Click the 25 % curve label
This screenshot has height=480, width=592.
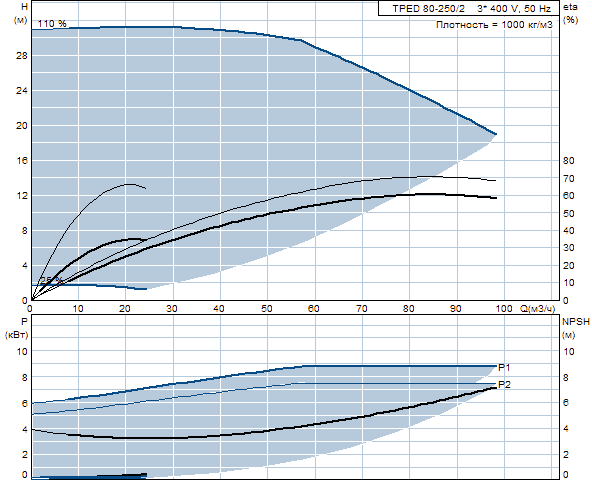(x=51, y=280)
